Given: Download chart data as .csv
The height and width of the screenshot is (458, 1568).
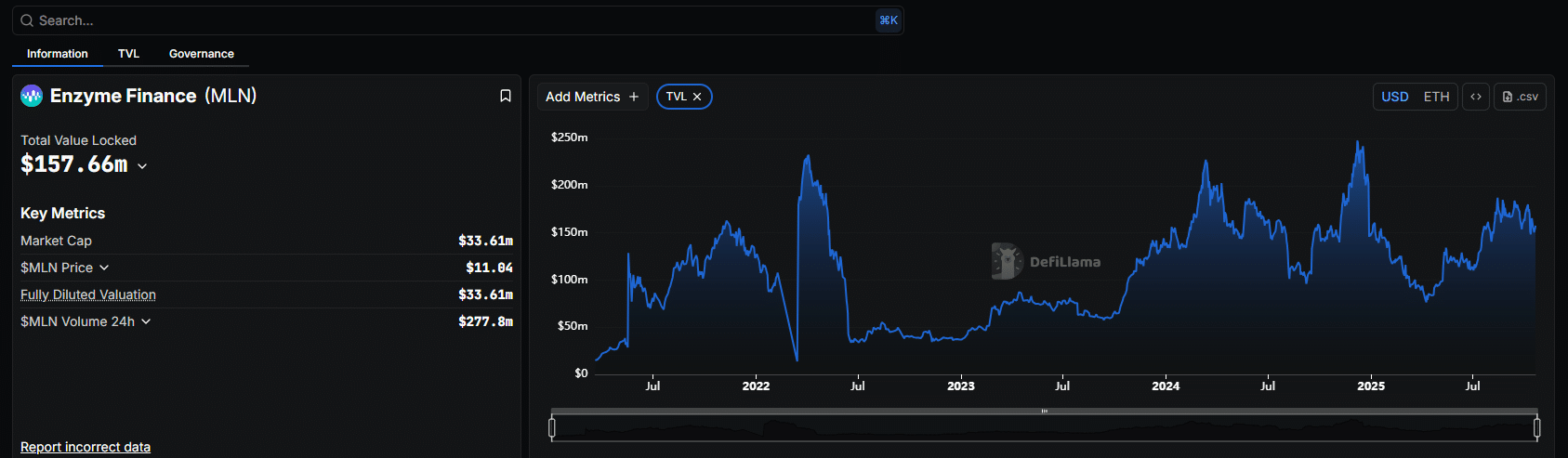Looking at the screenshot, I should [1520, 97].
